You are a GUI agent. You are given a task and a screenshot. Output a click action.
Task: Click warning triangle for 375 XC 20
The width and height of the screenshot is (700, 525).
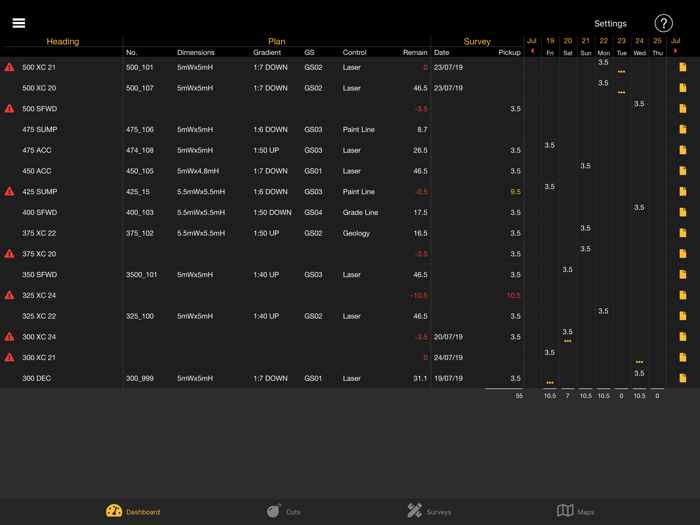9,254
